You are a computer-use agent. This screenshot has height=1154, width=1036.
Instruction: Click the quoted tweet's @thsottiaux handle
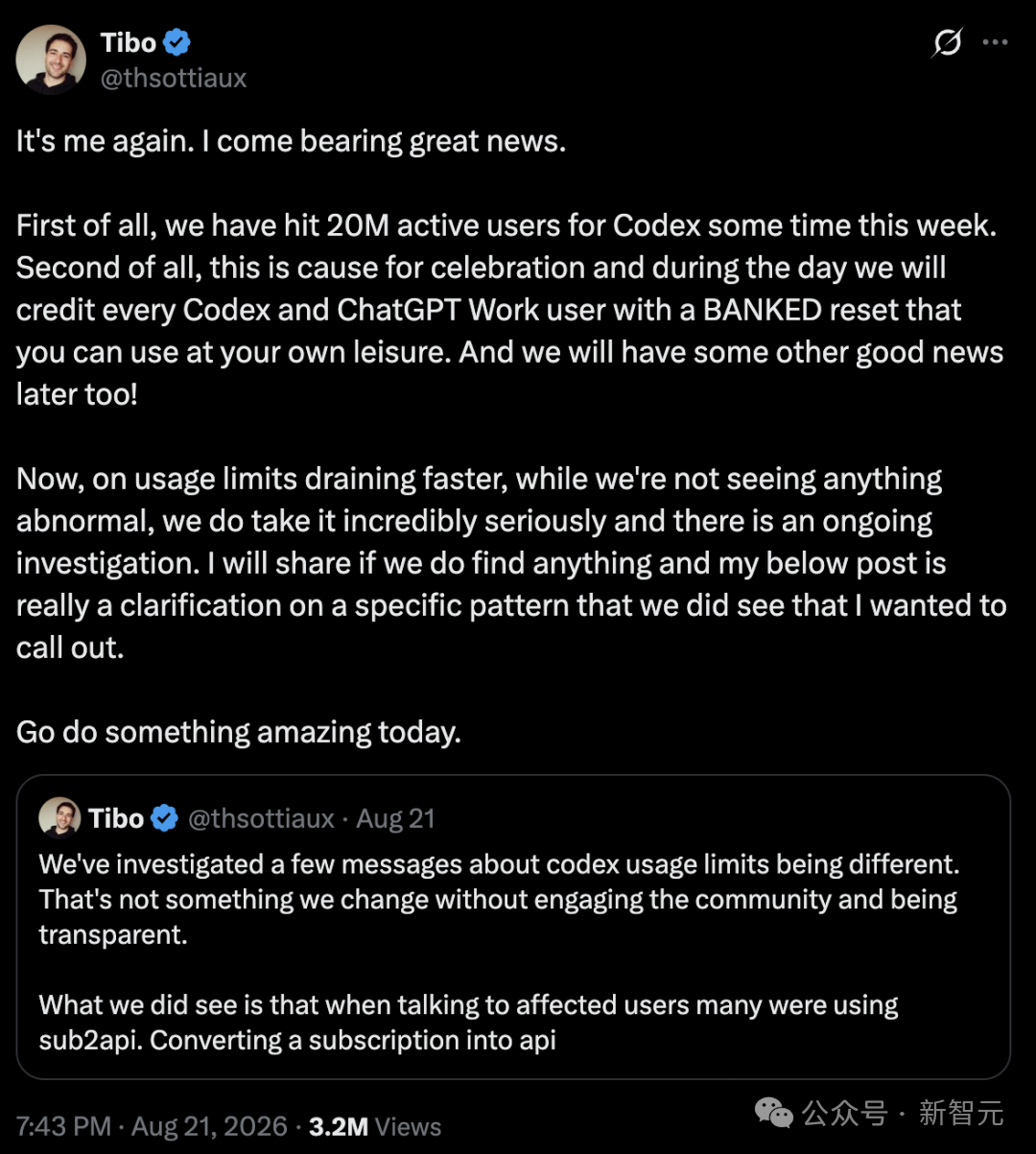pos(262,818)
